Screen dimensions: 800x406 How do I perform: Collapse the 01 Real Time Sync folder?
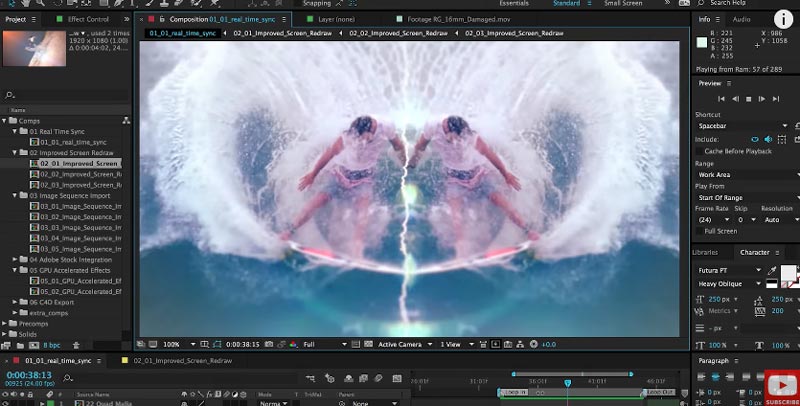click(15, 132)
